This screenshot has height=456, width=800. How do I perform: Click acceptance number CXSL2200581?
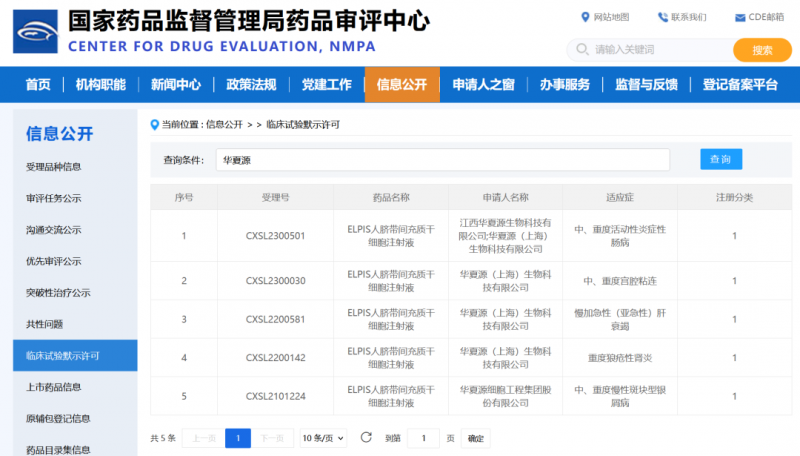(276, 319)
